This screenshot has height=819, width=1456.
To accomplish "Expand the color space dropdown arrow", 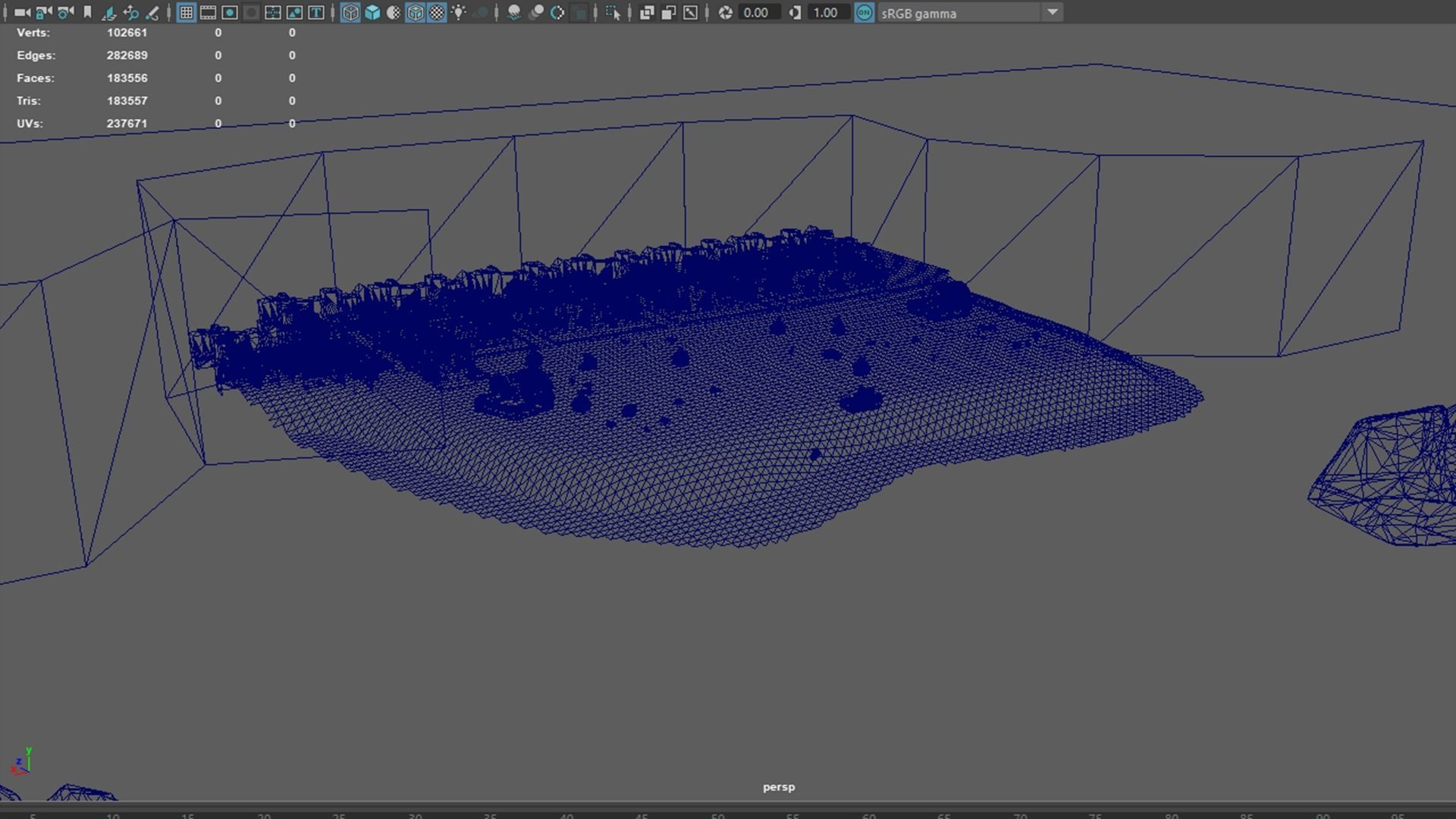I will click(x=1053, y=12).
